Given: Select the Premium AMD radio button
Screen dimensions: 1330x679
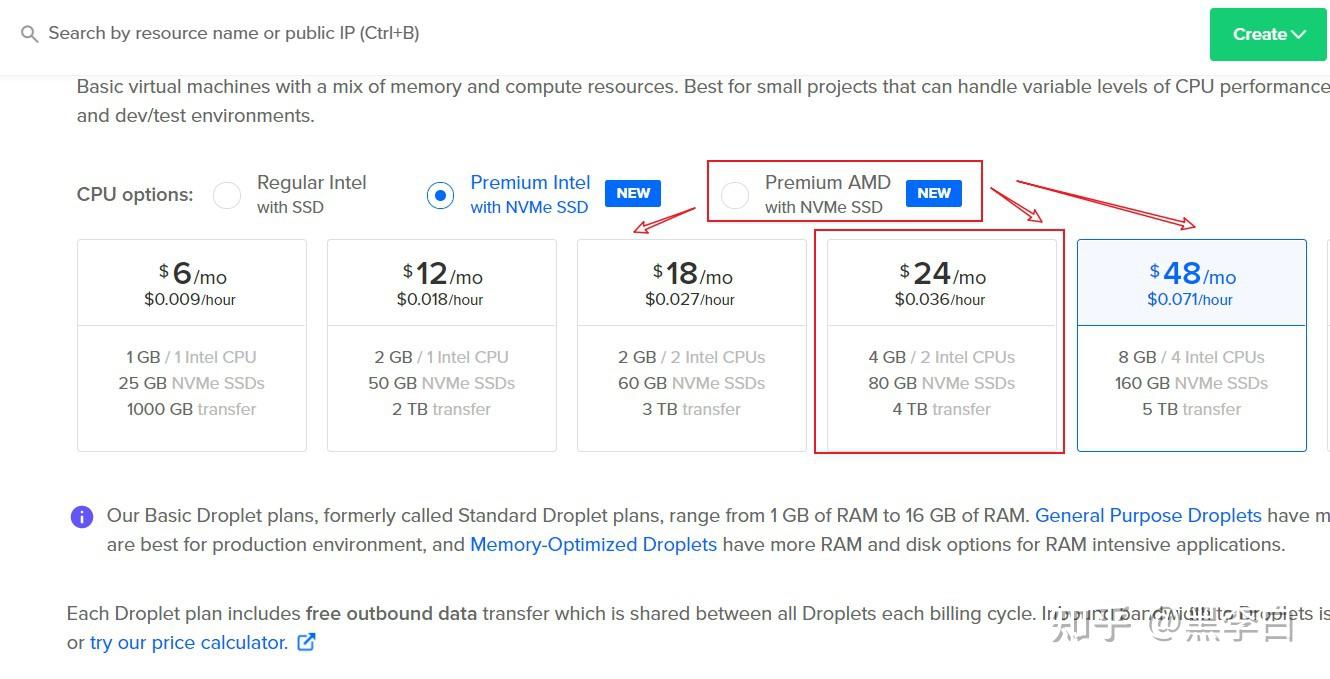Looking at the screenshot, I should pos(735,195).
